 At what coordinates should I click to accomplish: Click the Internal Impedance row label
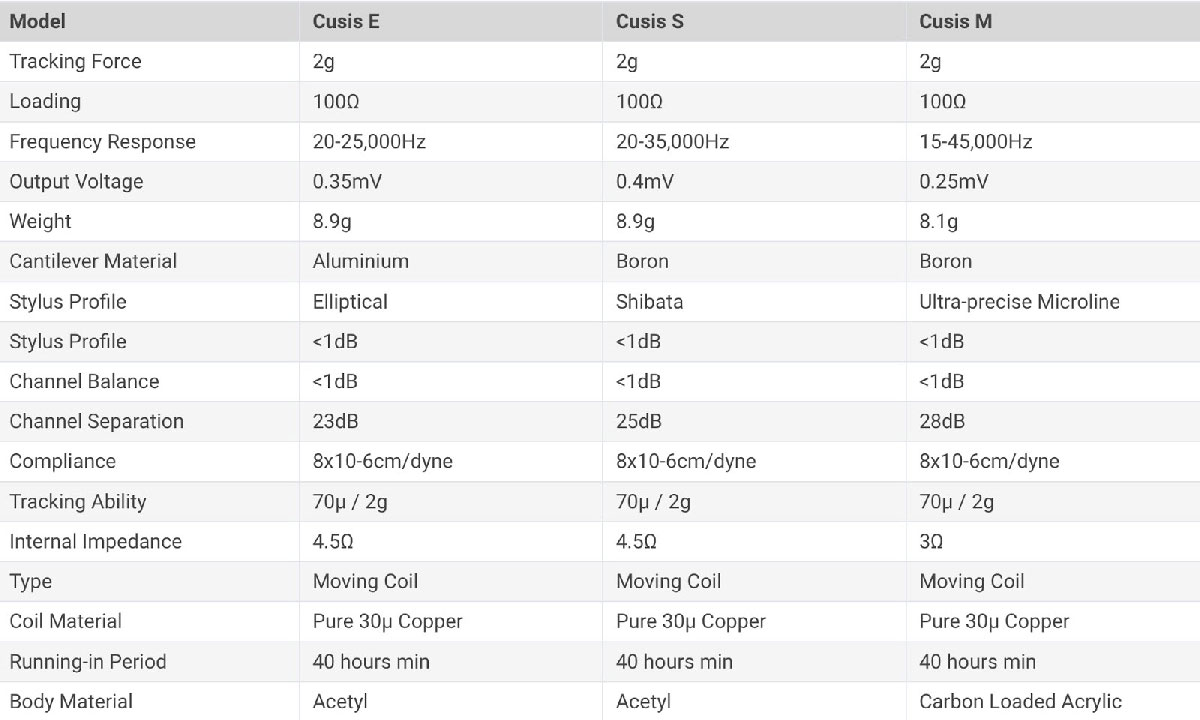coord(96,541)
